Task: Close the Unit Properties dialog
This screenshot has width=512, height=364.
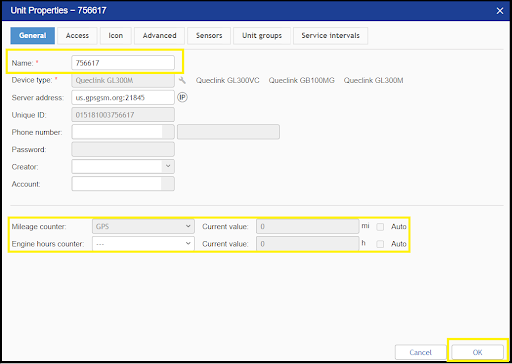Action: (x=500, y=11)
